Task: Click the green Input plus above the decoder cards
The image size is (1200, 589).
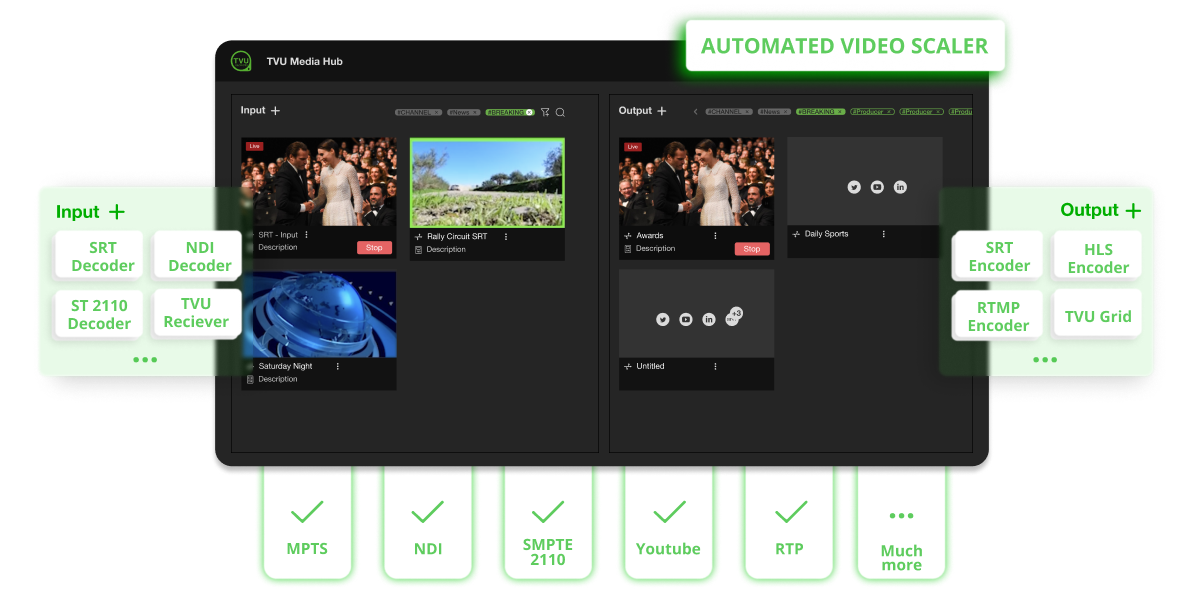Action: click(117, 212)
